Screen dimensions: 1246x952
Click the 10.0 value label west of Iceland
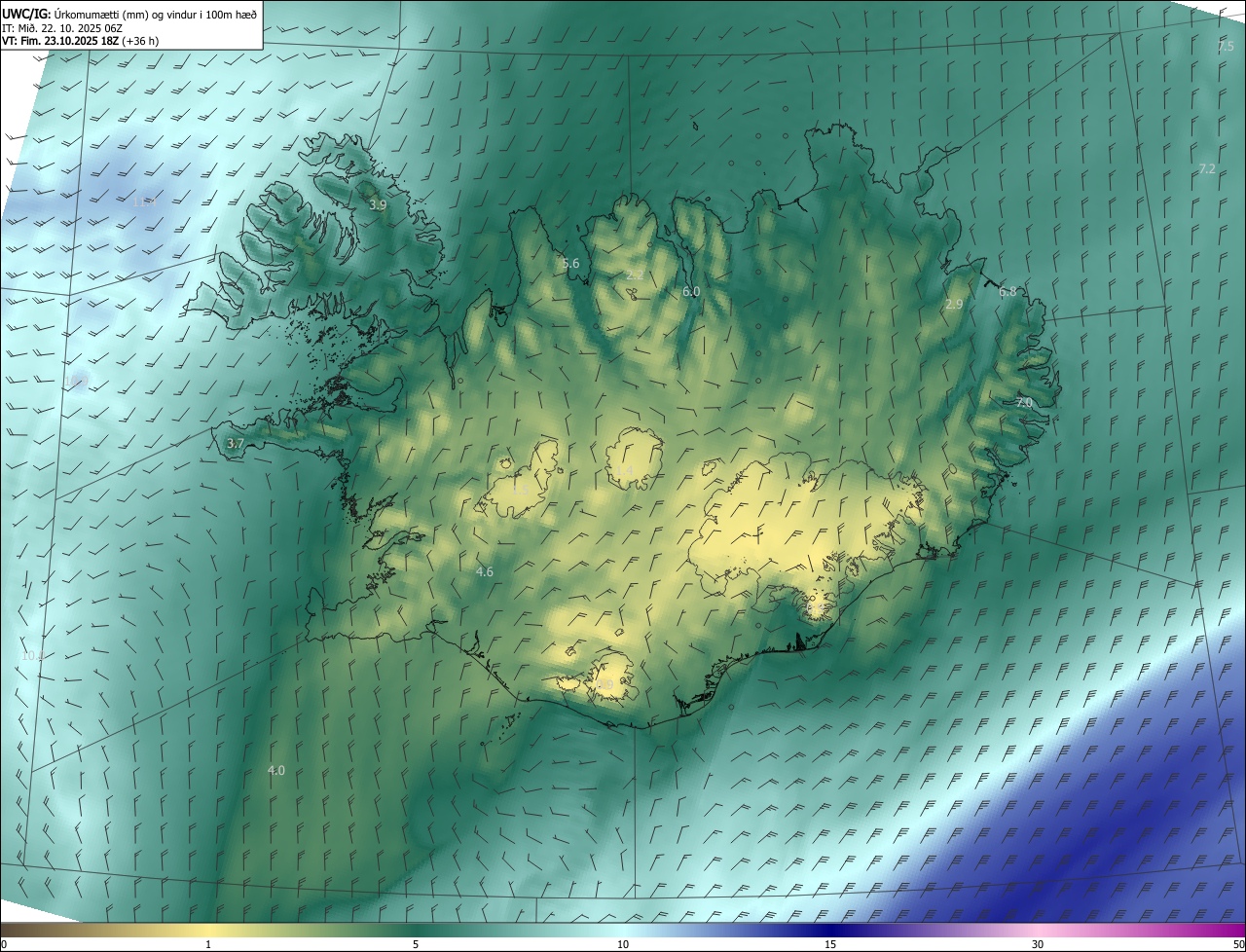pos(32,655)
